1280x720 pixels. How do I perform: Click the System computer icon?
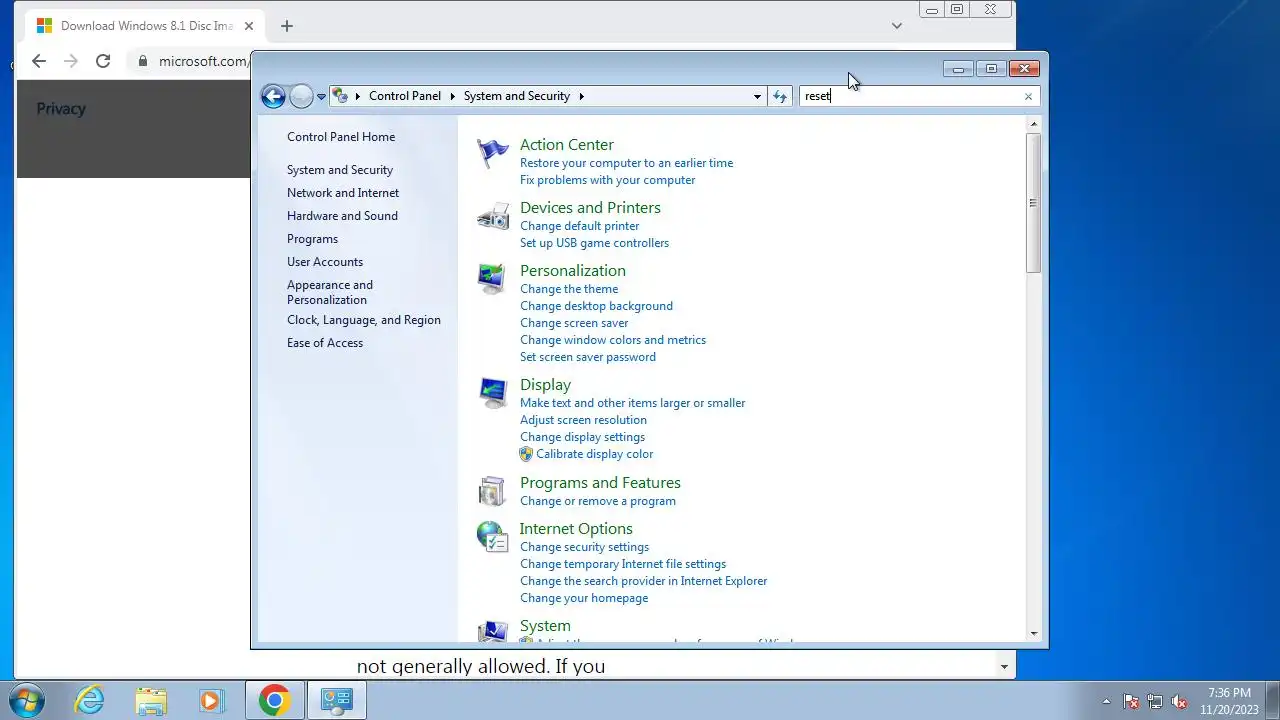[492, 631]
